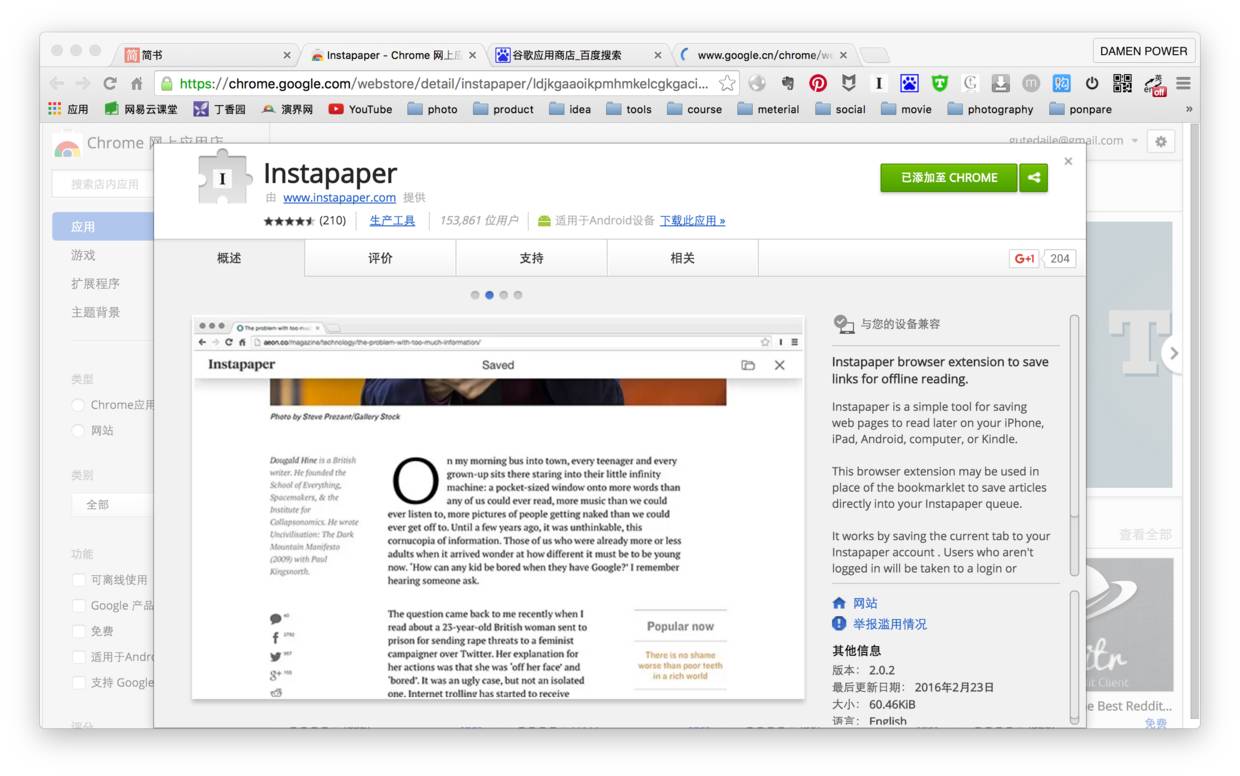The height and width of the screenshot is (776, 1240).
Task: Click the fox-head shield extension icon
Action: pos(848,83)
